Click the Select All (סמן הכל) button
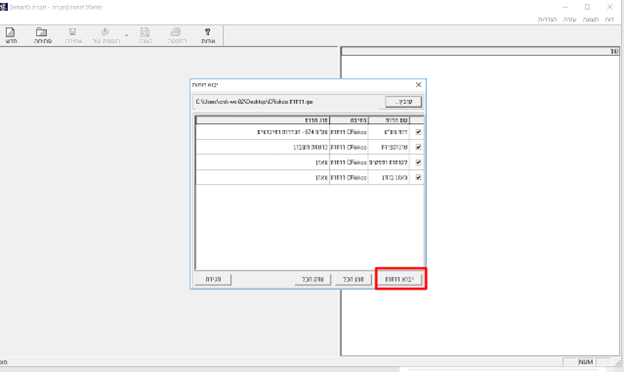Viewport: 624px width, 372px height. pos(354,279)
